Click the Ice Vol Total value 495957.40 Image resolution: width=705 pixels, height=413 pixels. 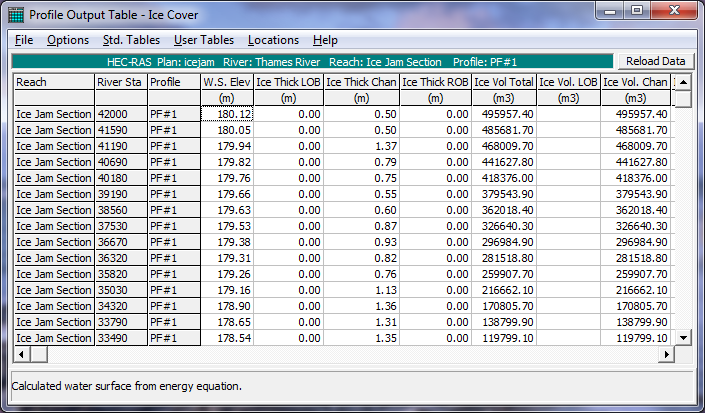point(506,114)
